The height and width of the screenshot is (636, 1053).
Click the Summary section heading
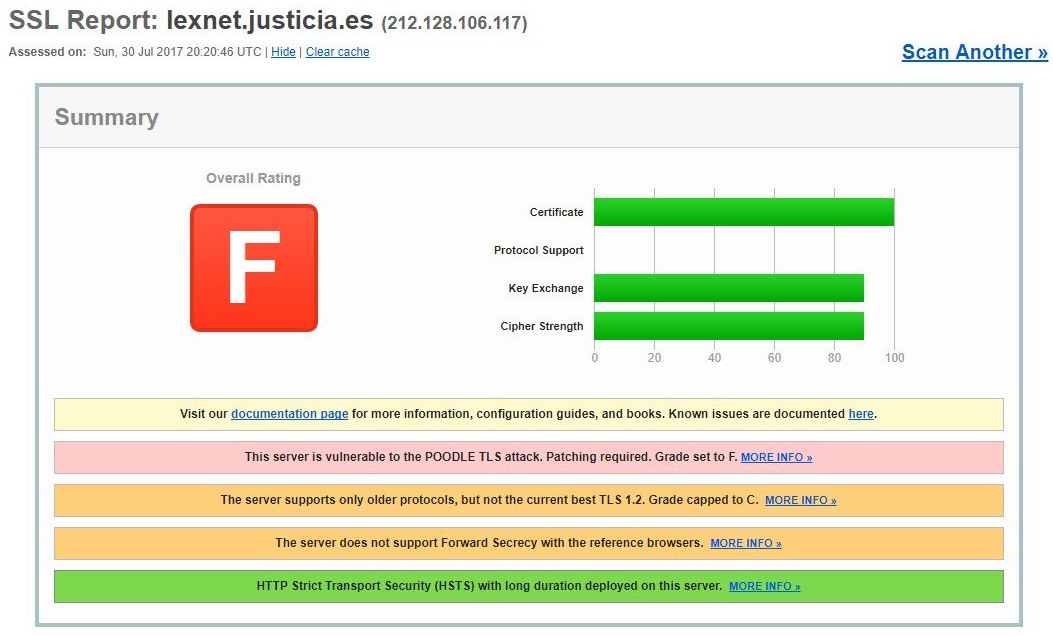(x=106, y=117)
